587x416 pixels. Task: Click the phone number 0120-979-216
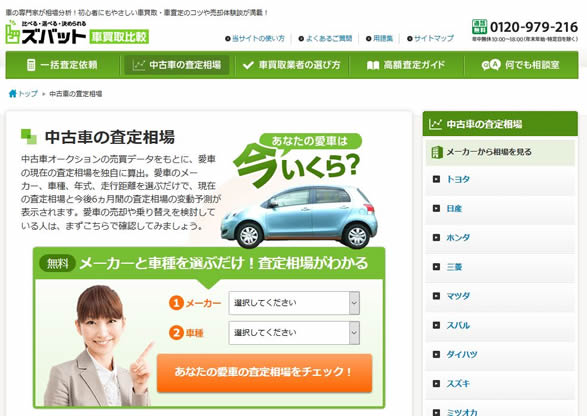pos(534,27)
